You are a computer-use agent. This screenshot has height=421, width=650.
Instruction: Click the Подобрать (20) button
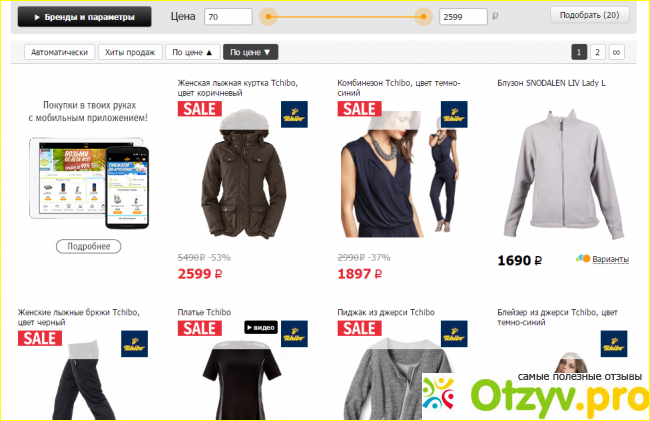pos(589,15)
